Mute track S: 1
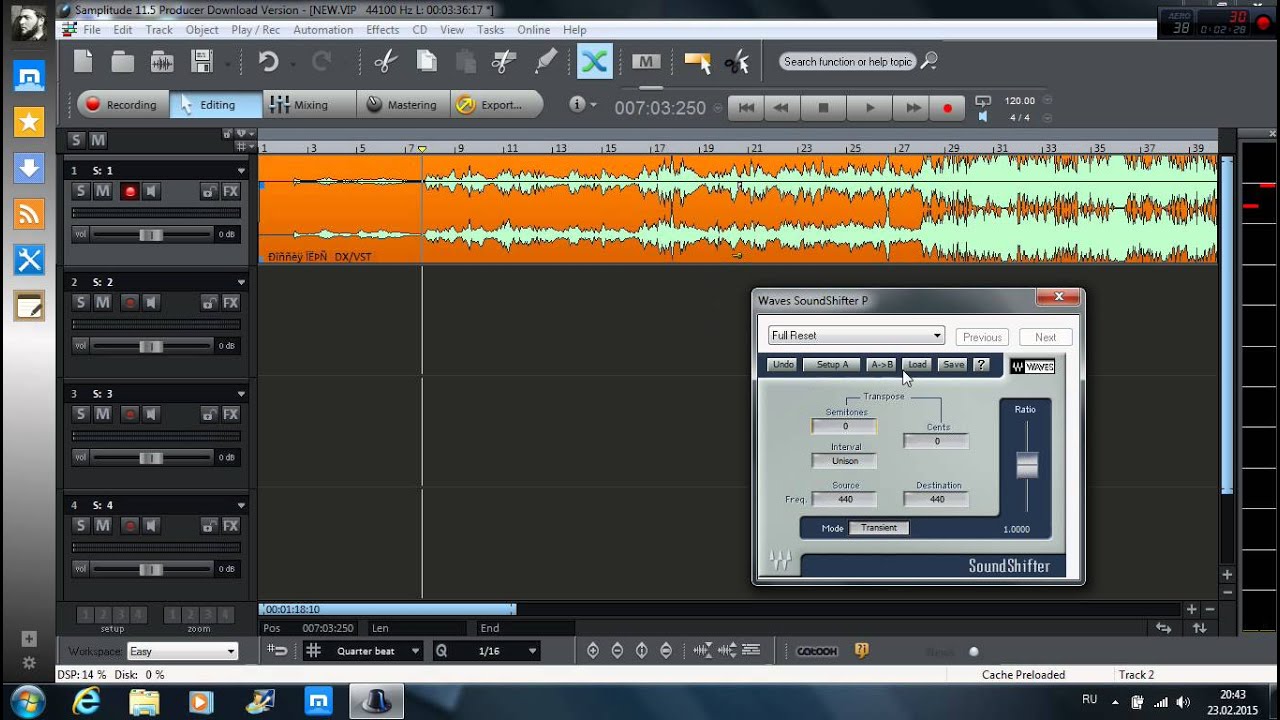The width and height of the screenshot is (1280, 720). (x=102, y=191)
